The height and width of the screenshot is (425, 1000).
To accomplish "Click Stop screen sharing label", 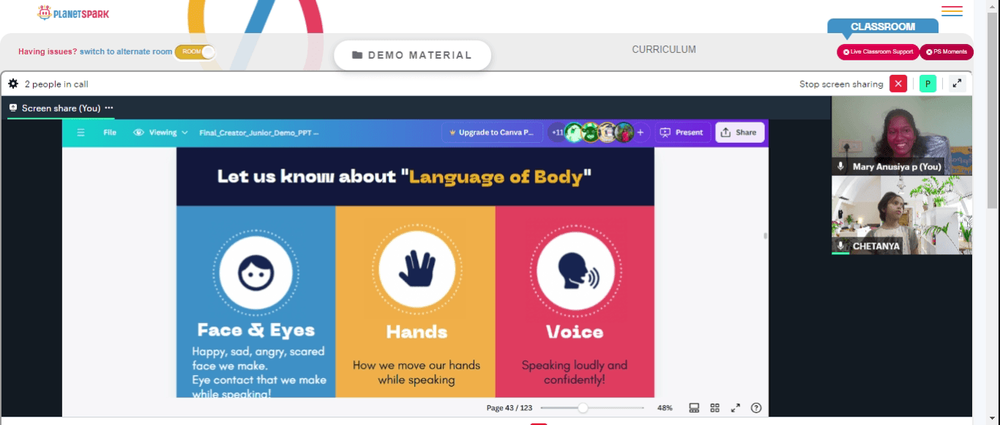I will [841, 84].
